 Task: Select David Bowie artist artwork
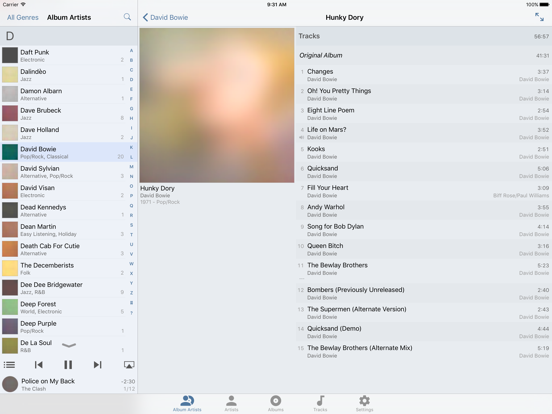click(x=10, y=152)
